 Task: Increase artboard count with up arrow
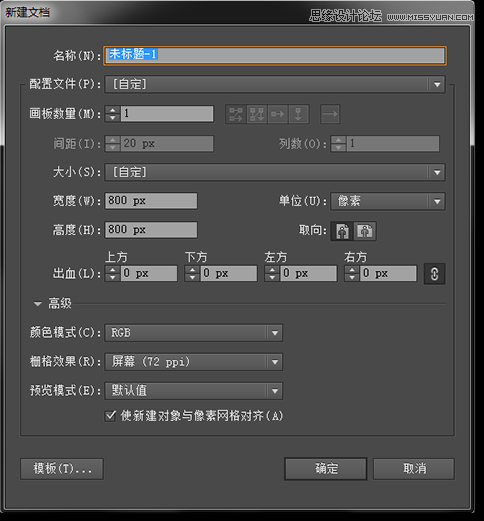113,110
